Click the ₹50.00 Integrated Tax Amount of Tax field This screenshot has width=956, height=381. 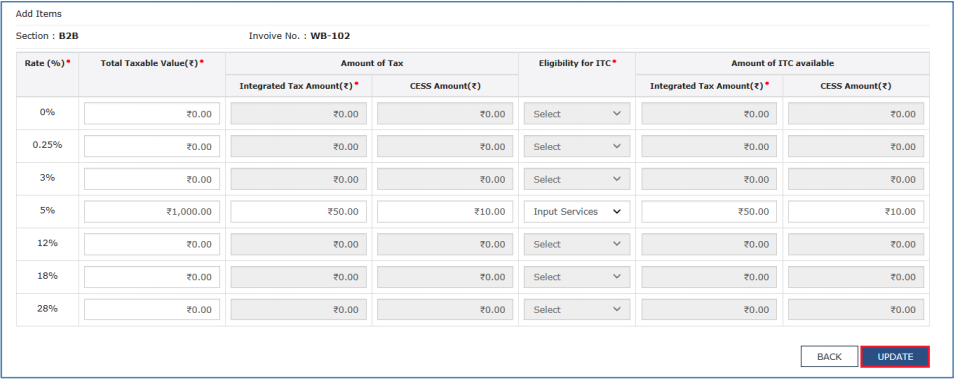coord(299,212)
